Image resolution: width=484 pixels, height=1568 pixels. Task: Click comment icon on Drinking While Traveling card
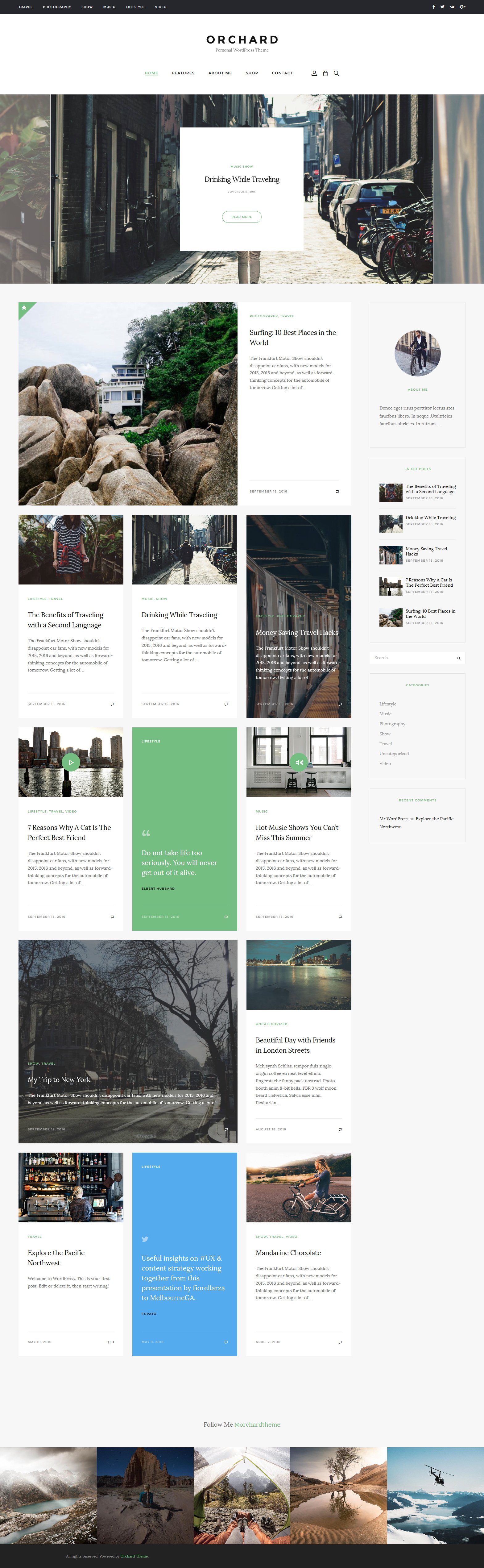pyautogui.click(x=226, y=704)
